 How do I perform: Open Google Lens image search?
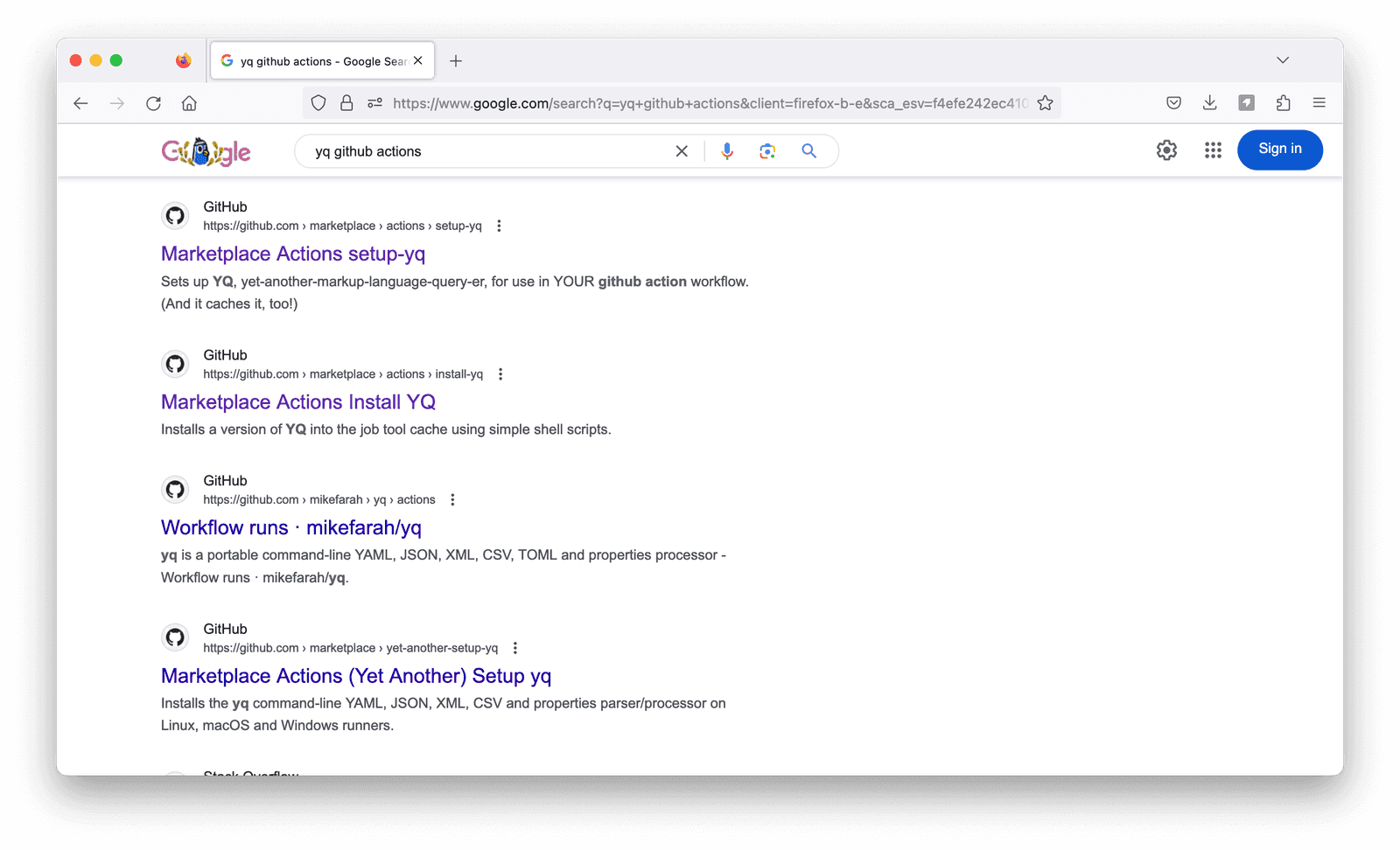(x=767, y=150)
